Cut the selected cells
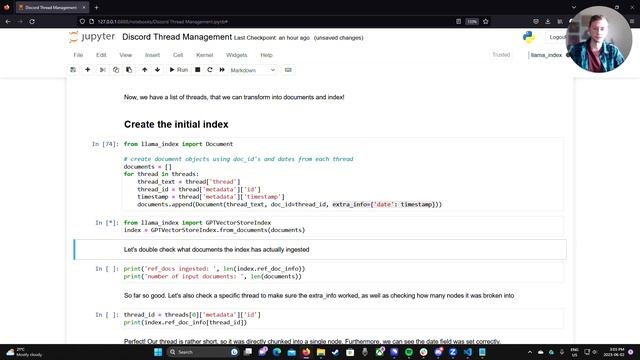The width and height of the screenshot is (640, 360). click(102, 70)
